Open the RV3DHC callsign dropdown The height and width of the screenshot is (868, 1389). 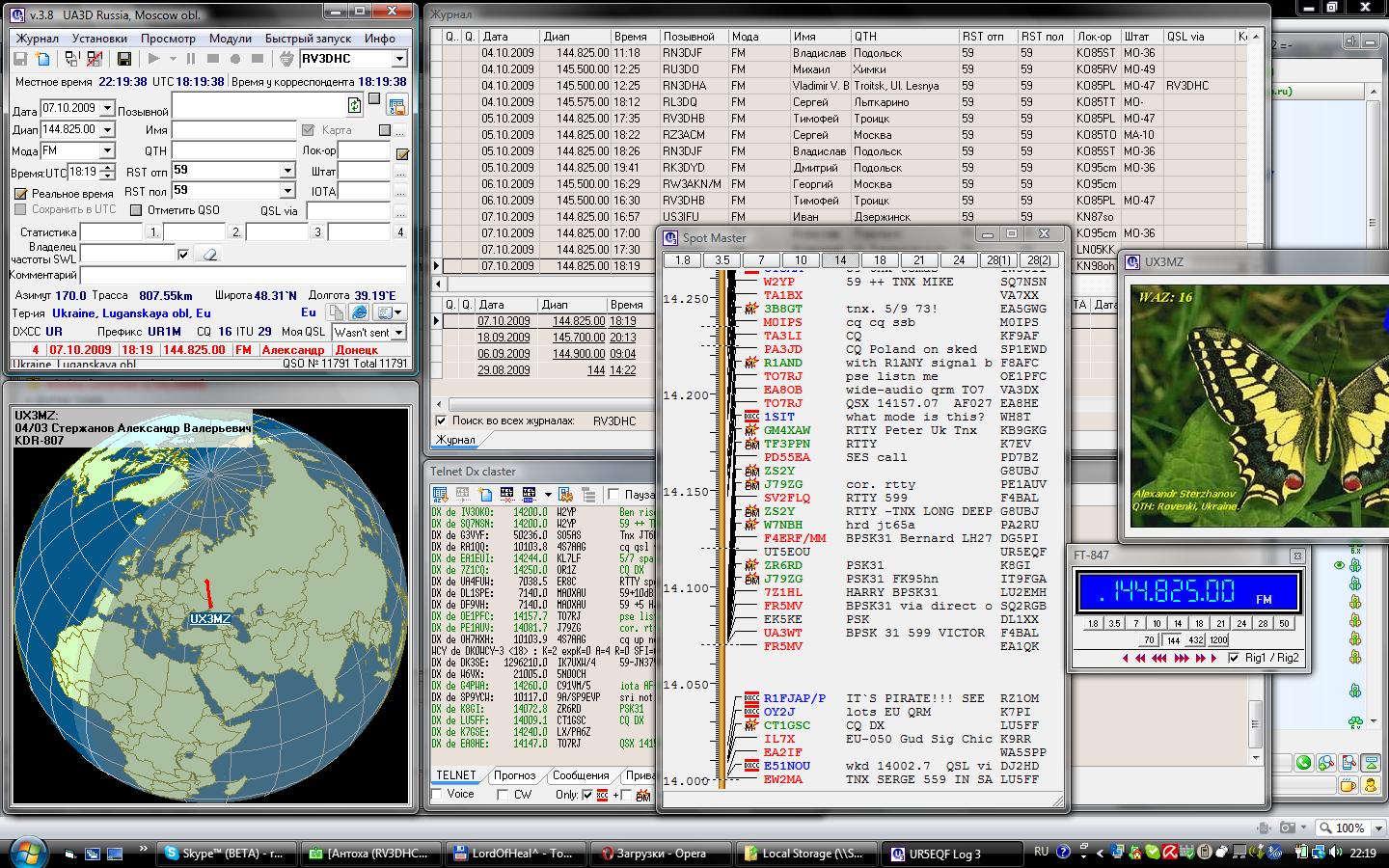[399, 59]
